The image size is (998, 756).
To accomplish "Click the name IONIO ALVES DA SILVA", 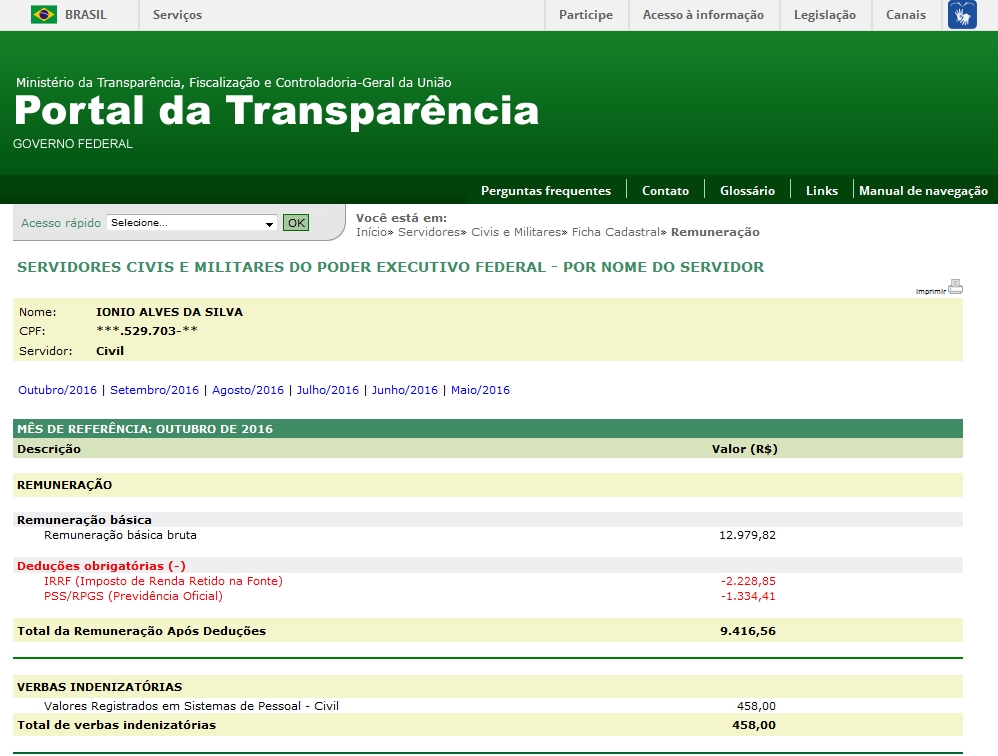I will (x=169, y=312).
